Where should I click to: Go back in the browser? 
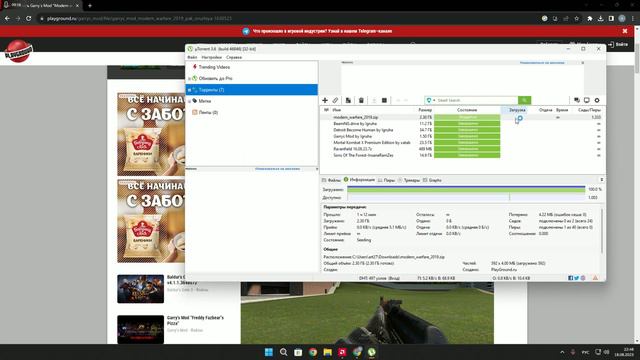pos(7,18)
